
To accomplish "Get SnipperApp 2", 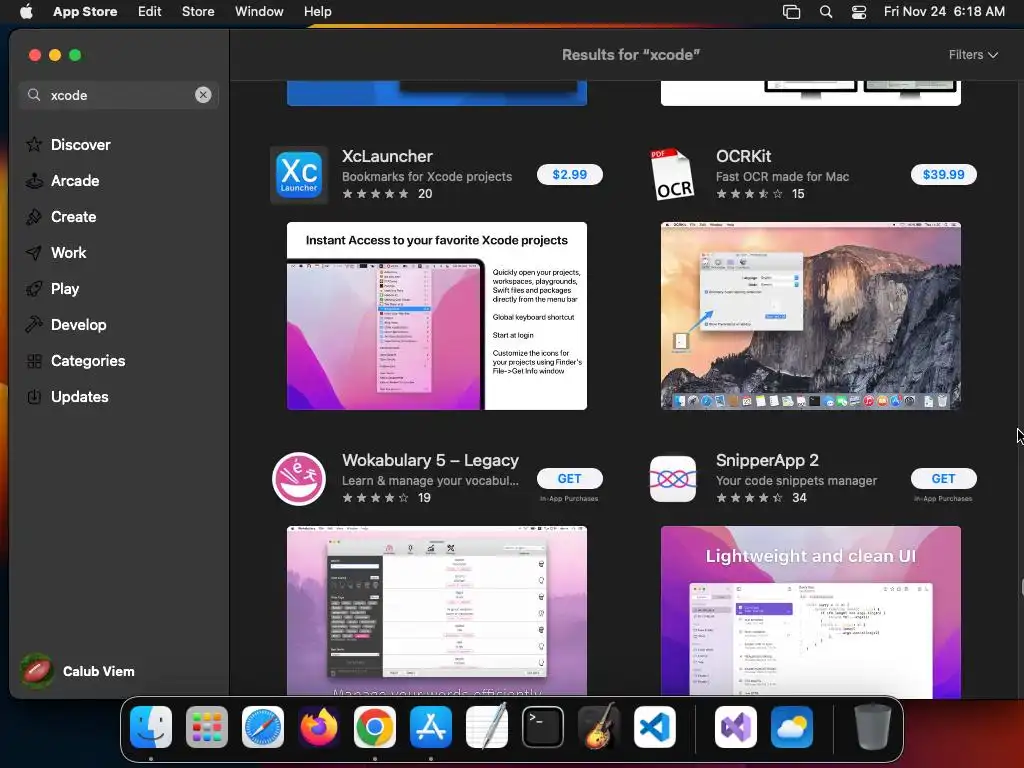I will point(943,479).
